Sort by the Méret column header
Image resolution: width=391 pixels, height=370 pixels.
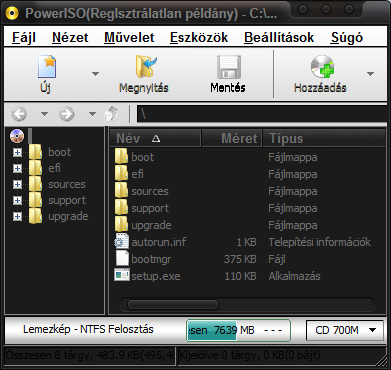point(232,138)
